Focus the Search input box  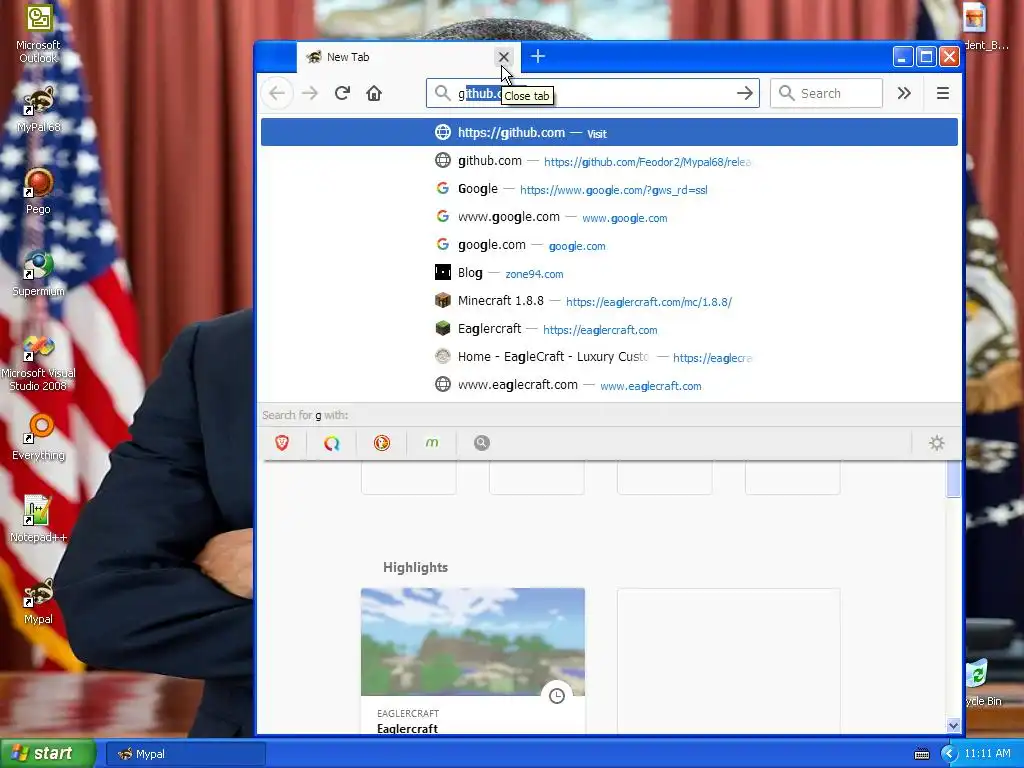pos(827,93)
